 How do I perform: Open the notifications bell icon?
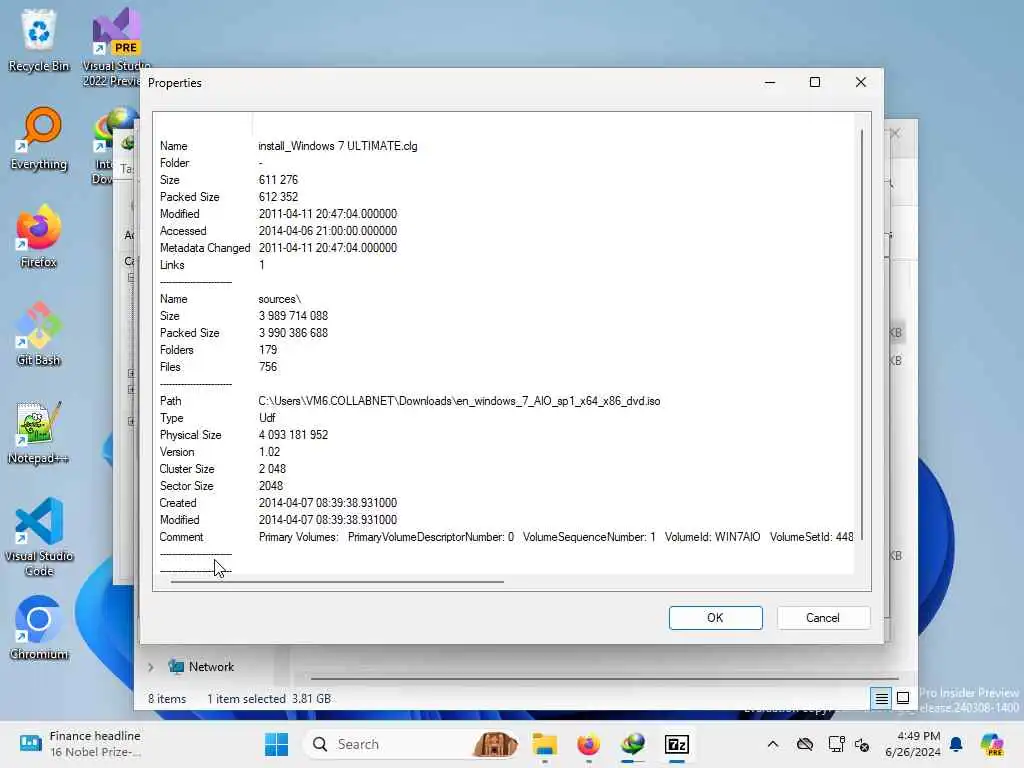tap(956, 744)
